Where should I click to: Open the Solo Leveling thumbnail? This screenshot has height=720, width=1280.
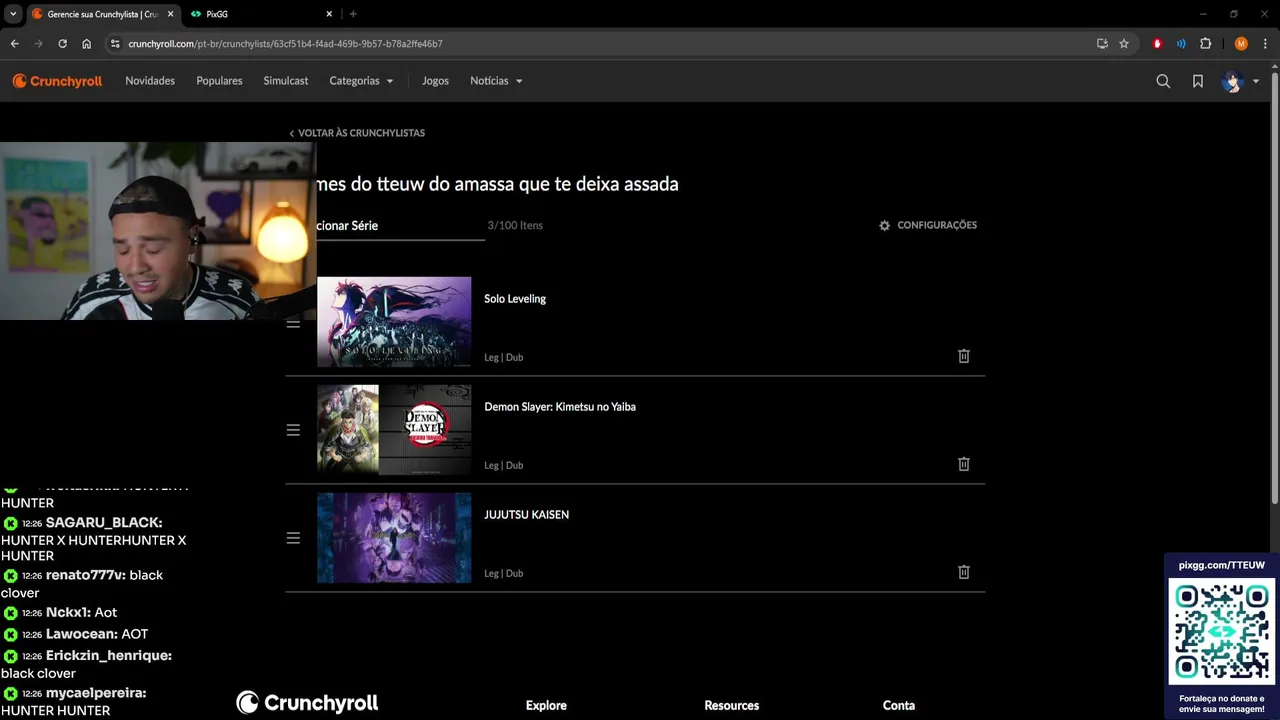coord(394,322)
